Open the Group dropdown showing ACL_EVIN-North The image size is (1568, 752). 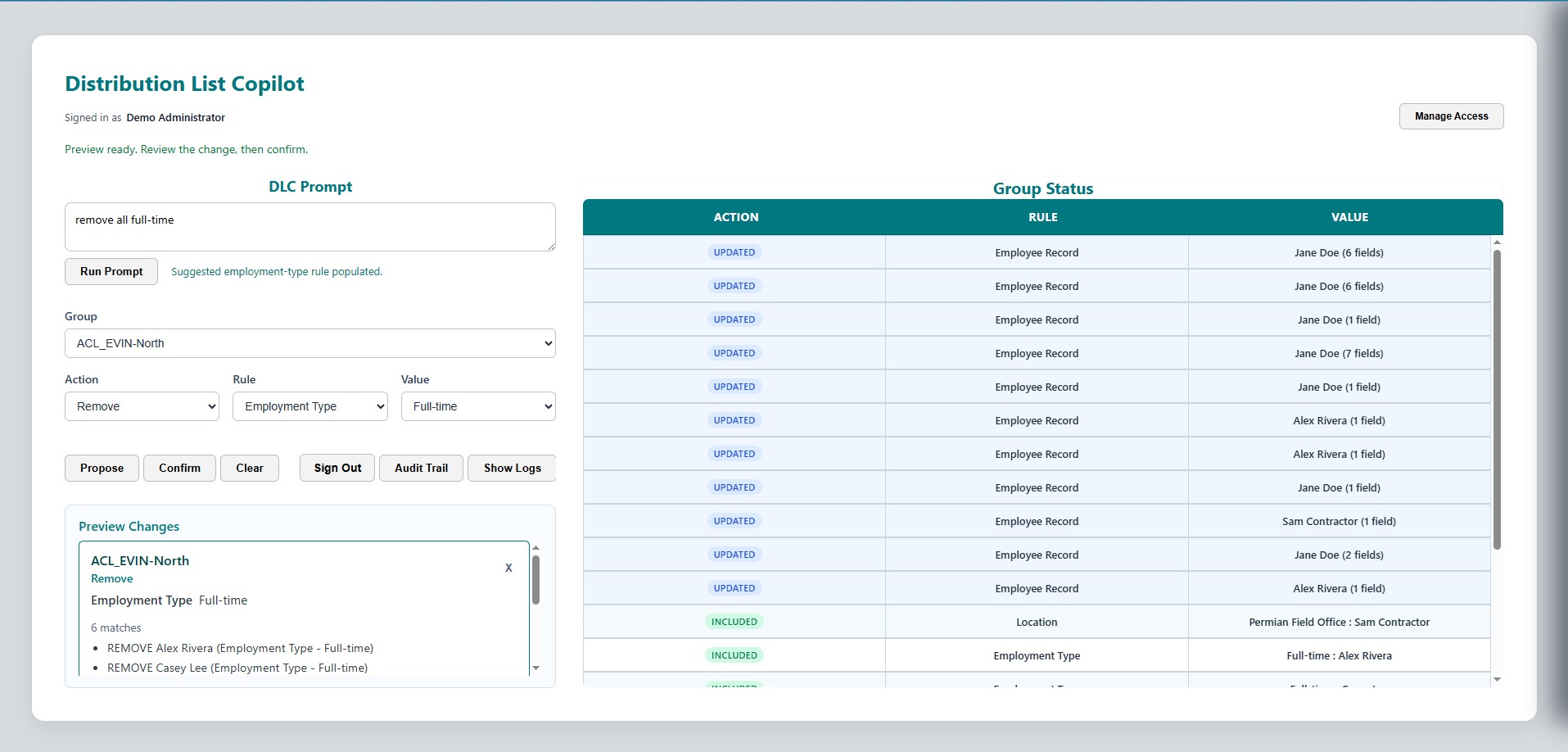[310, 342]
